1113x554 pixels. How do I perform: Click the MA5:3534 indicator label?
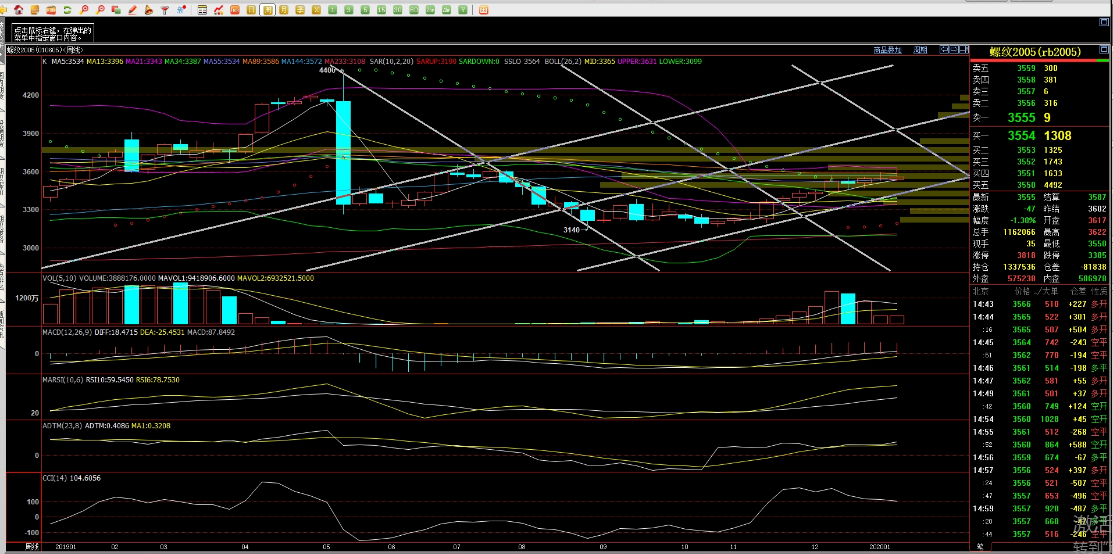pyautogui.click(x=67, y=62)
